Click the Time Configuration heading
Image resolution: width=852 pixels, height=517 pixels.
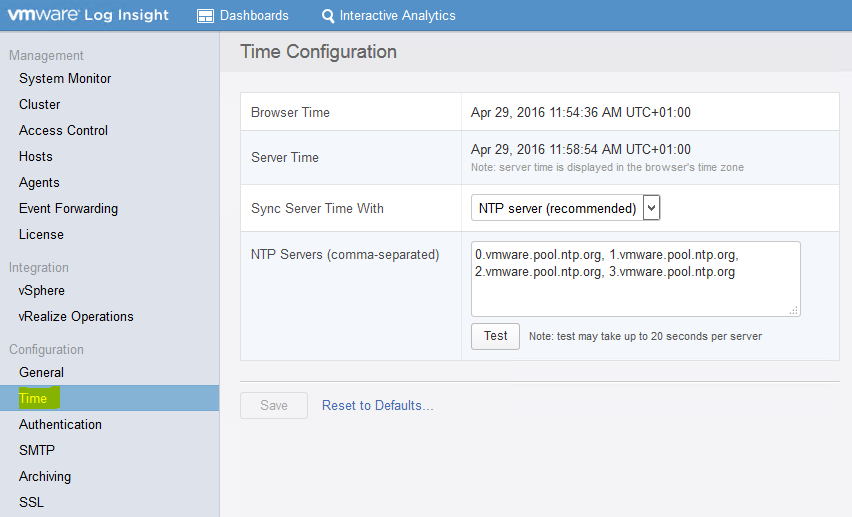point(318,52)
